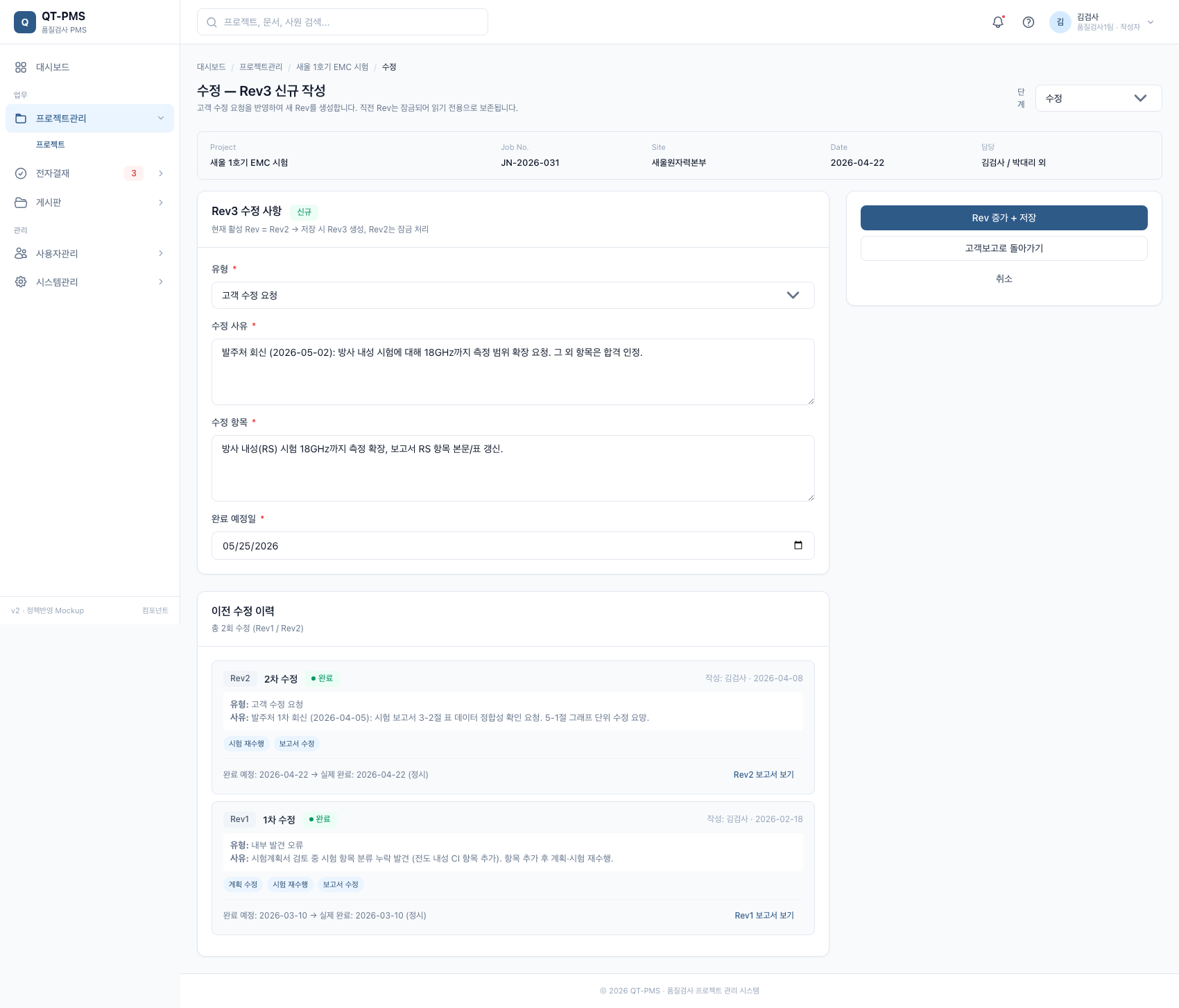Go to 새울 1호기 EMC 시험 breadcrumb

pos(332,67)
